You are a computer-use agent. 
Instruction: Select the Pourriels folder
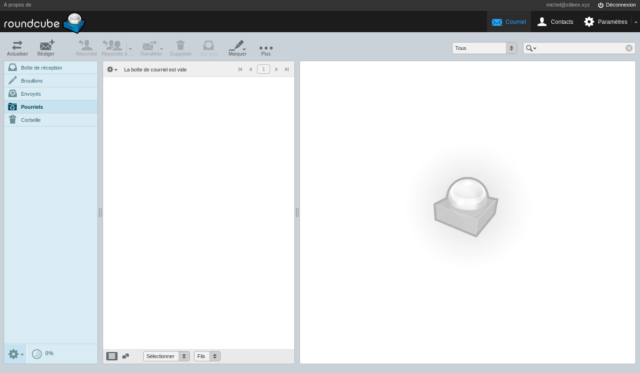(x=51, y=107)
